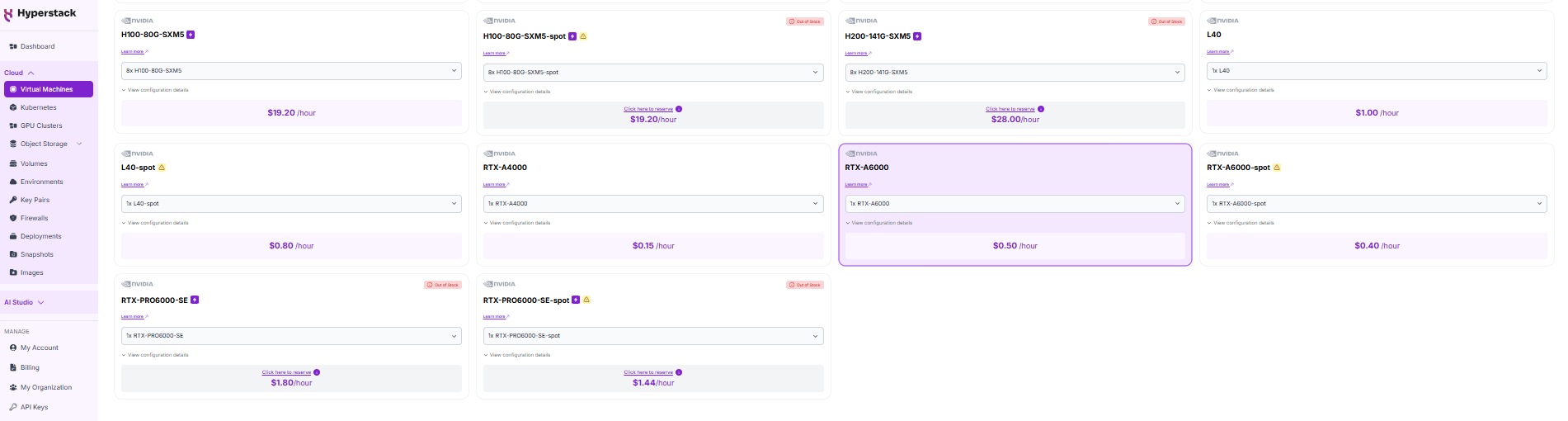Collapse the Cloud section in the sidebar
This screenshot has height=421, width=1568.
pyautogui.click(x=31, y=73)
